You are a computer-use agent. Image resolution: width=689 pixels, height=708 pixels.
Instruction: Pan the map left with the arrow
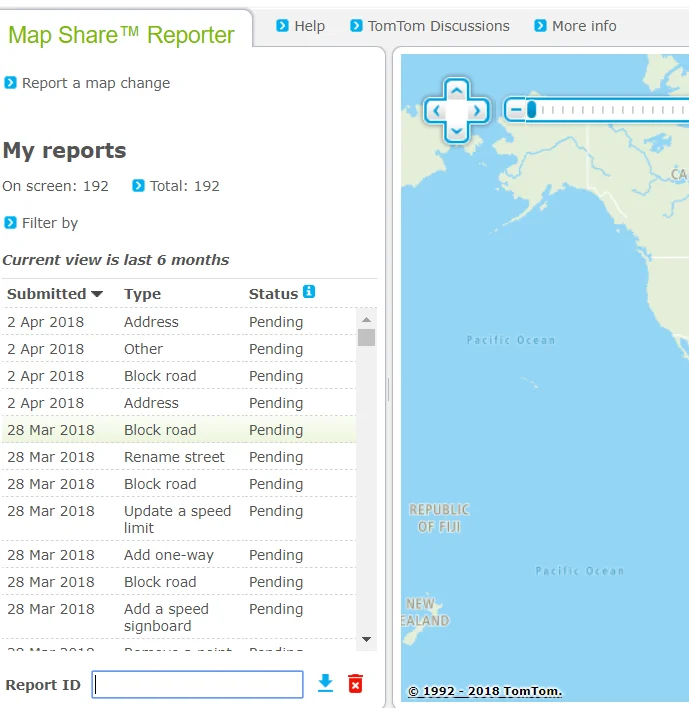coord(437,111)
